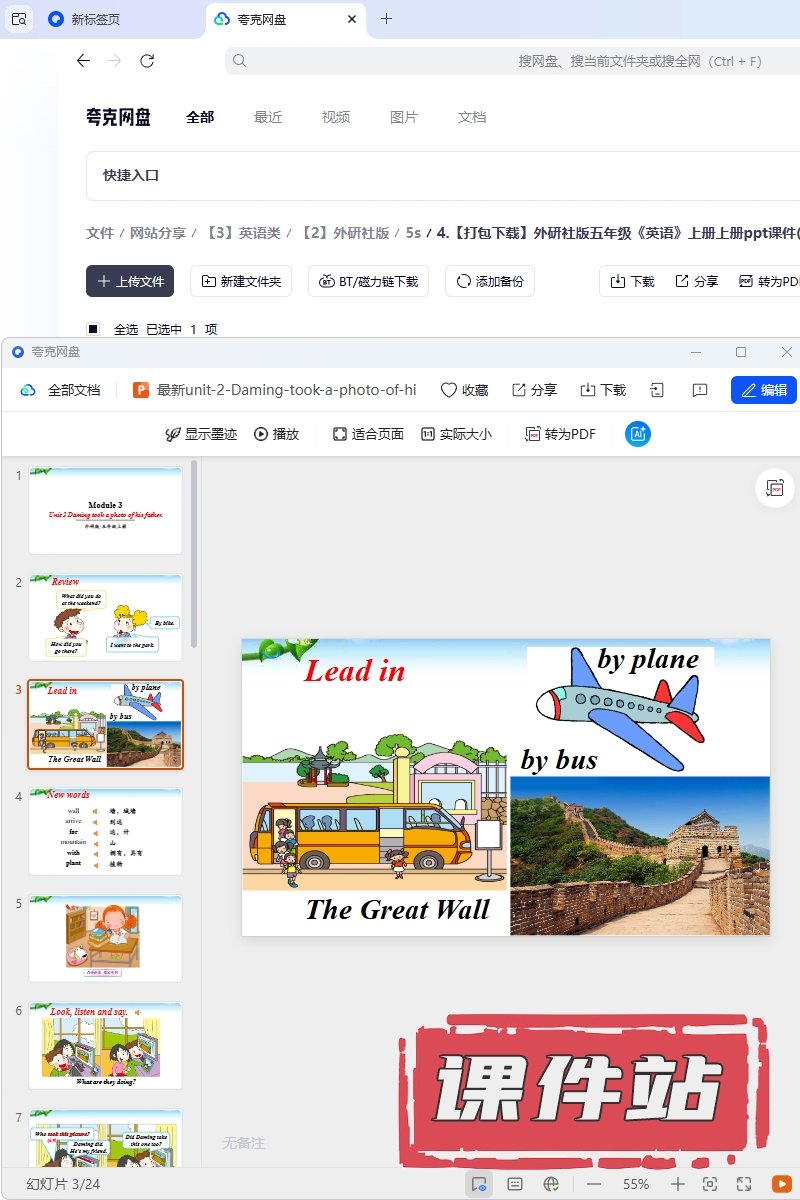
Task: Click the 上传文件 upload button
Action: (130, 281)
